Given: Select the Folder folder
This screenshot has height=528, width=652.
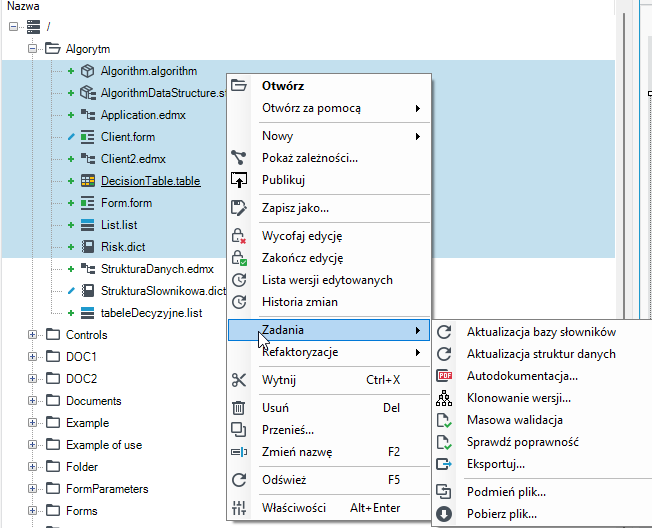Looking at the screenshot, I should [x=82, y=467].
